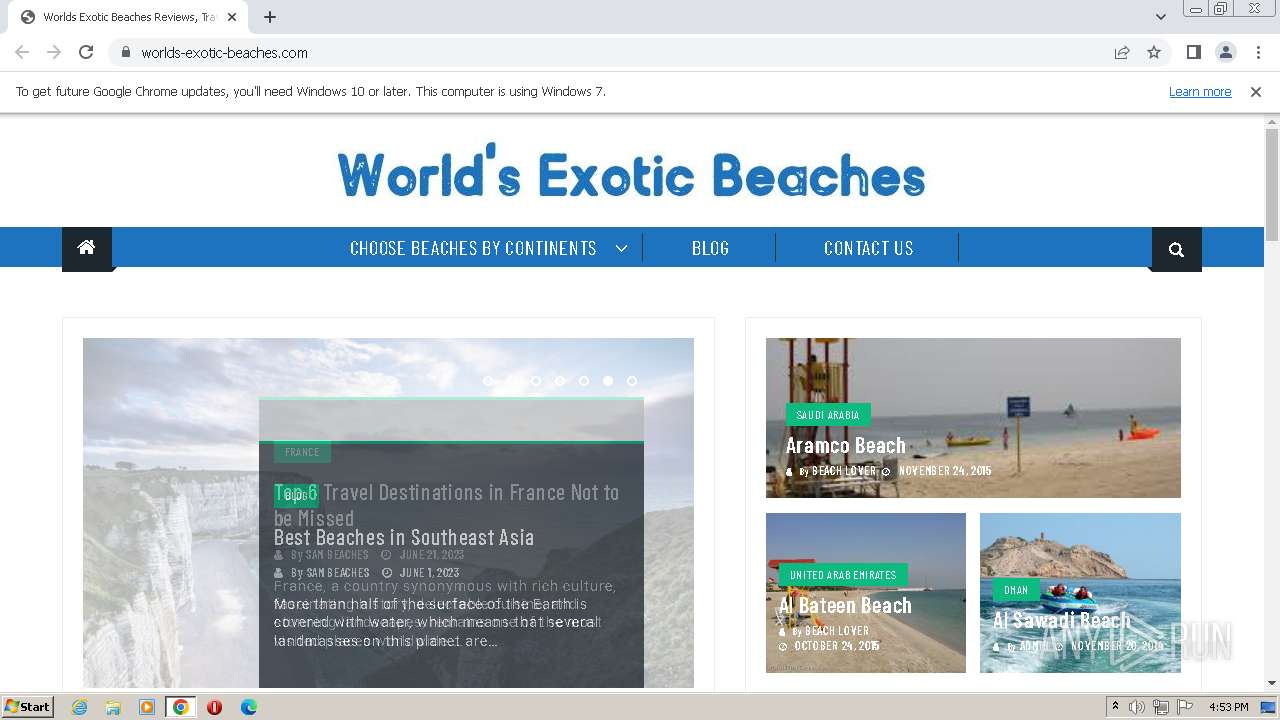Select the United Arab Emirates tag
1280x720 pixels.
(843, 575)
